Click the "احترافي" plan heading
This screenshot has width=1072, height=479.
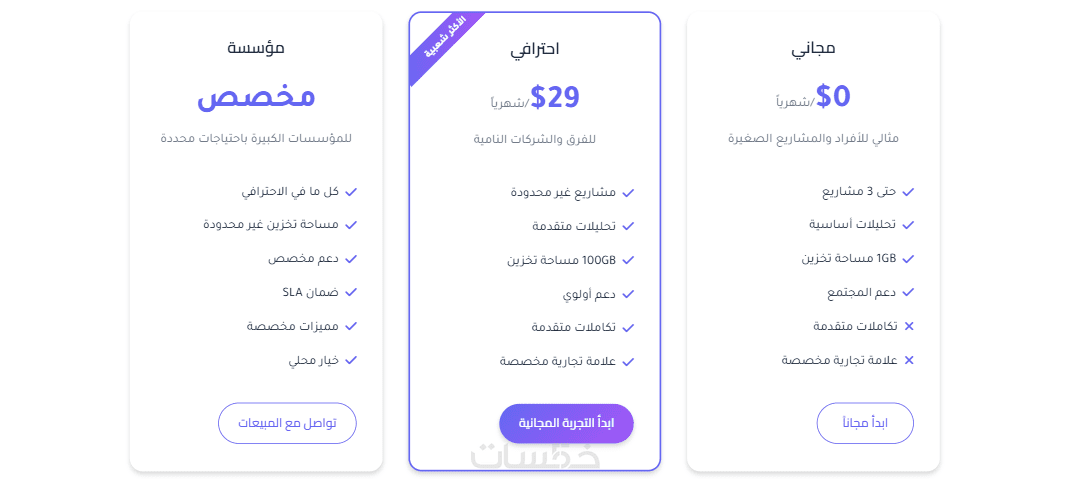point(535,48)
